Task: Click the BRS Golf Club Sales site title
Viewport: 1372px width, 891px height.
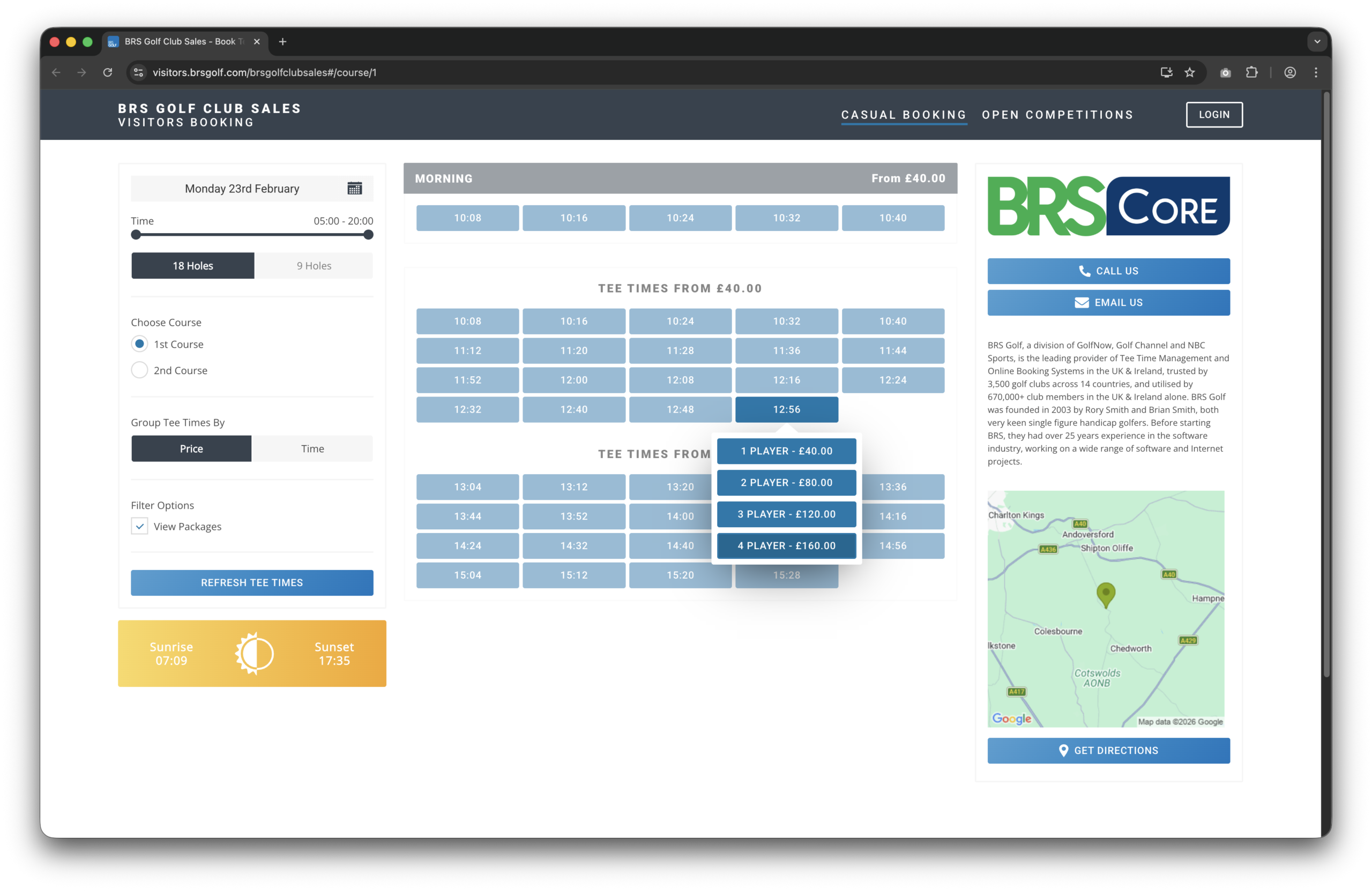Action: (209, 108)
